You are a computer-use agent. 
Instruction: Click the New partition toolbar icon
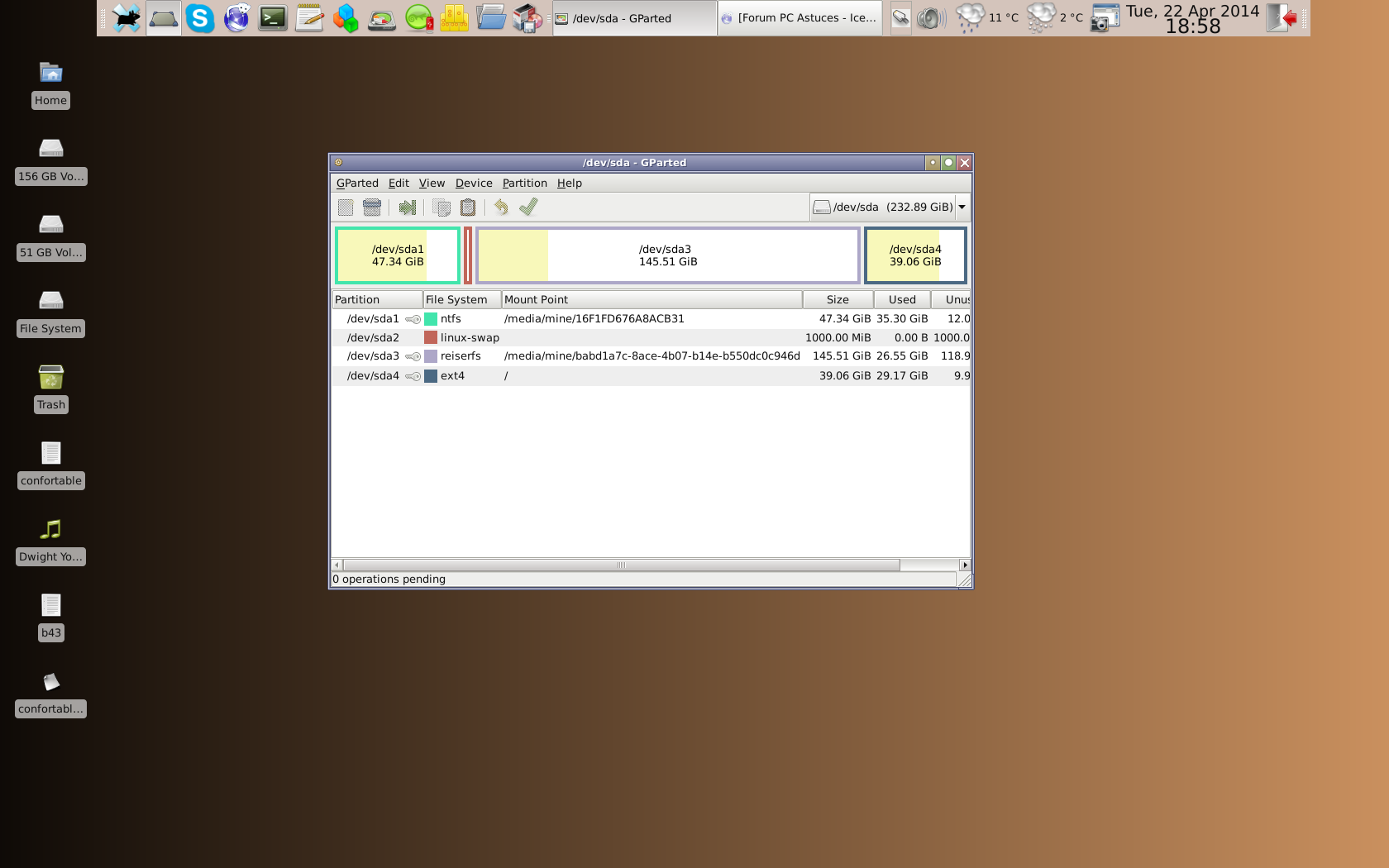346,207
